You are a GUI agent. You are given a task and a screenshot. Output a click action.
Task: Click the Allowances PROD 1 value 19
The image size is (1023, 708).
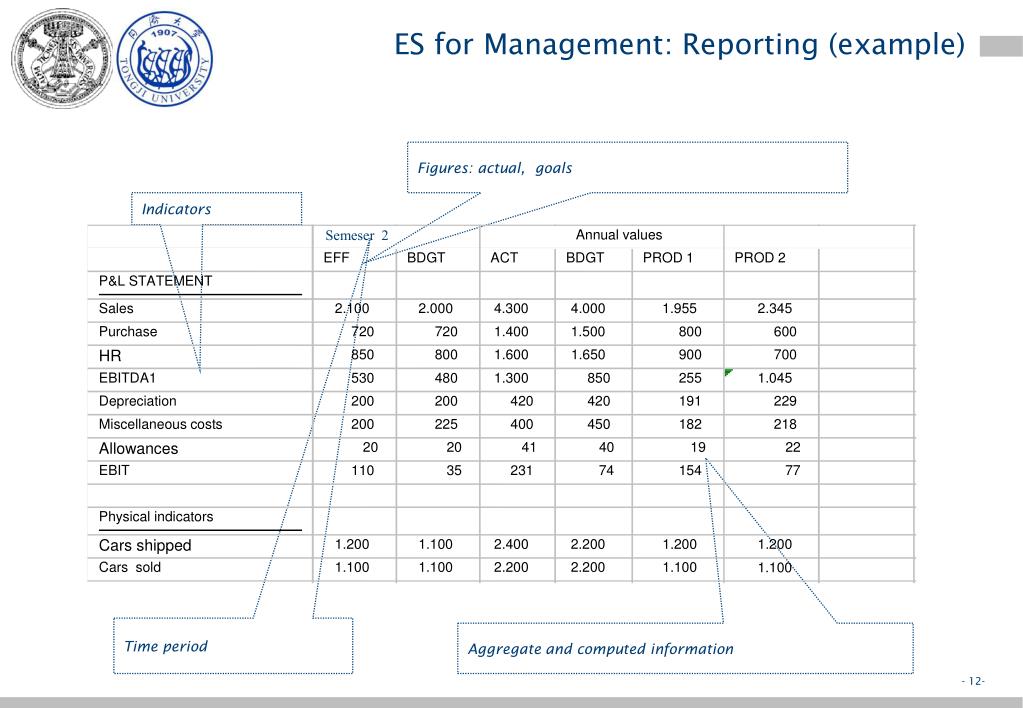tap(698, 447)
